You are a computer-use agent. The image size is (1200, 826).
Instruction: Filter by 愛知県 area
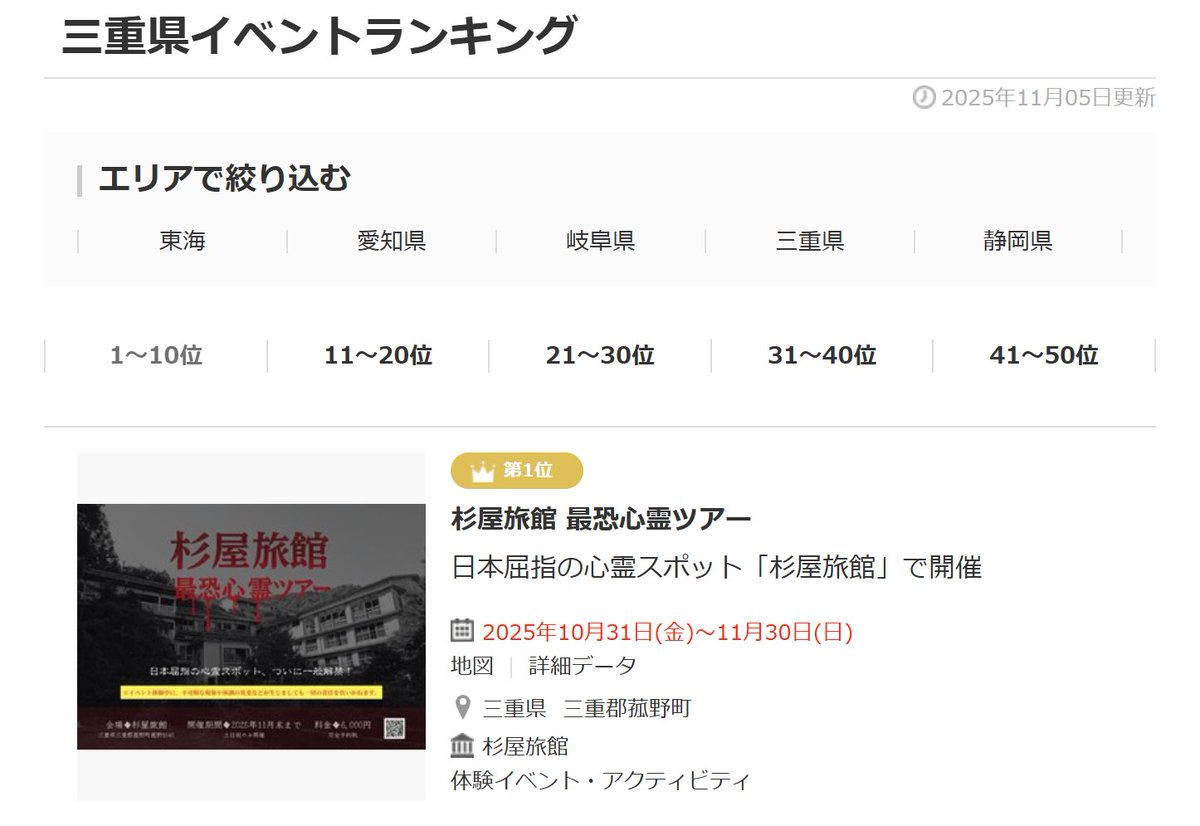point(391,241)
